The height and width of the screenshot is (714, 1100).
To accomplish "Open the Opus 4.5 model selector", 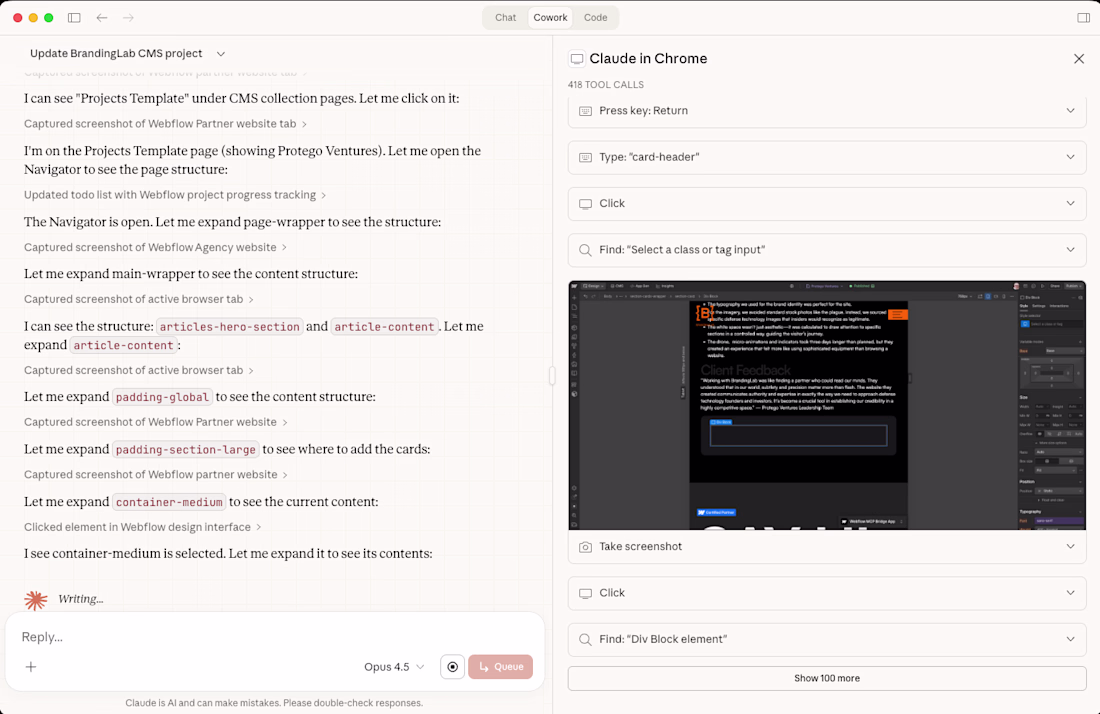I will tap(394, 666).
